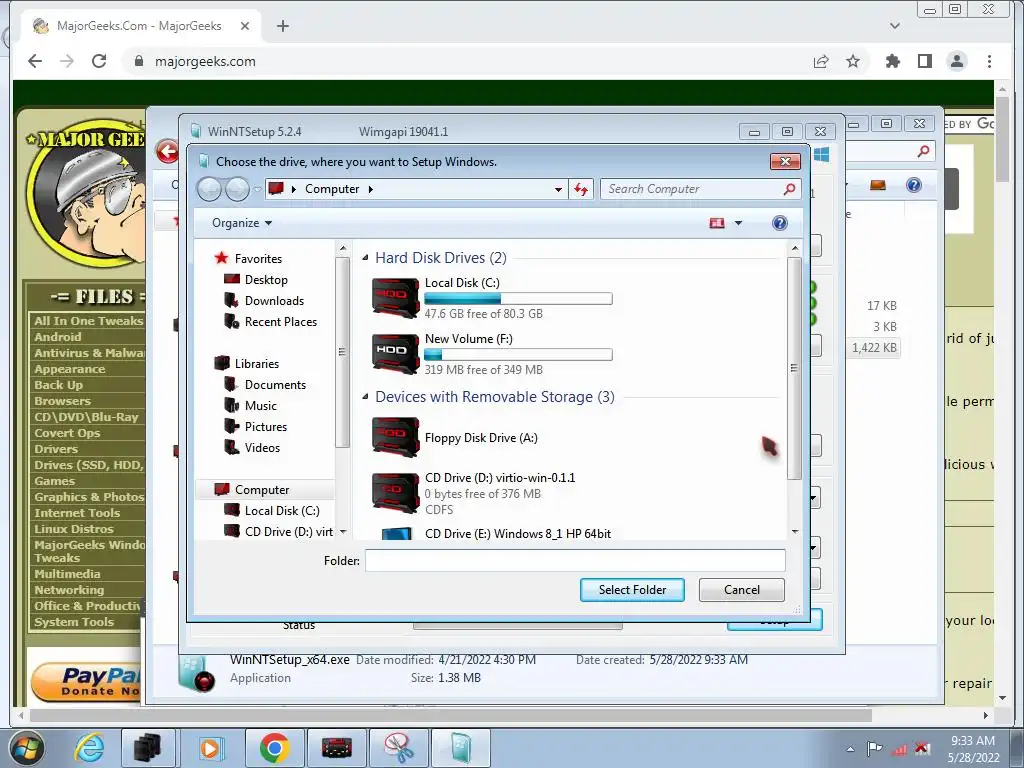Open Windows Start button
The width and height of the screenshot is (1024, 768).
(x=26, y=748)
